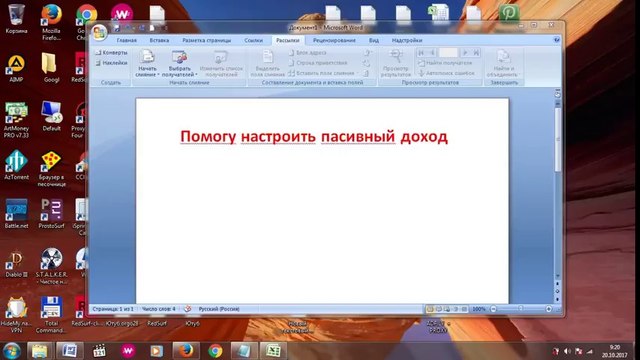Click the Save icon in the quick access toolbar
The image size is (640, 360).
click(116, 28)
